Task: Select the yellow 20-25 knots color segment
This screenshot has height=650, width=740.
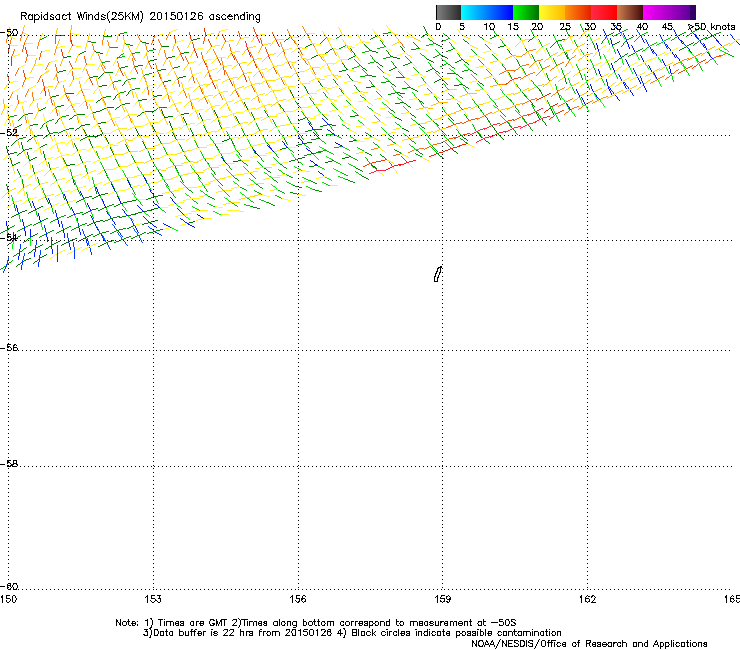Action: click(552, 12)
